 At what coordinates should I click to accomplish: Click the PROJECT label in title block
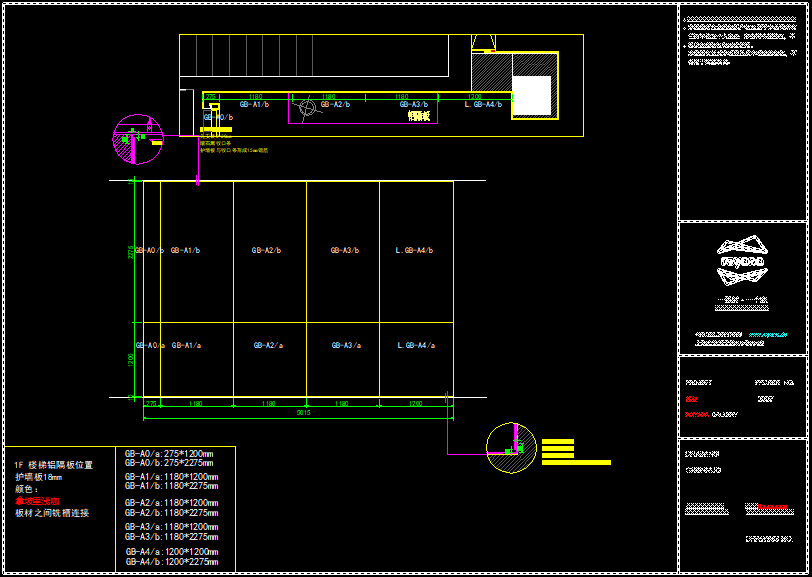click(x=699, y=383)
